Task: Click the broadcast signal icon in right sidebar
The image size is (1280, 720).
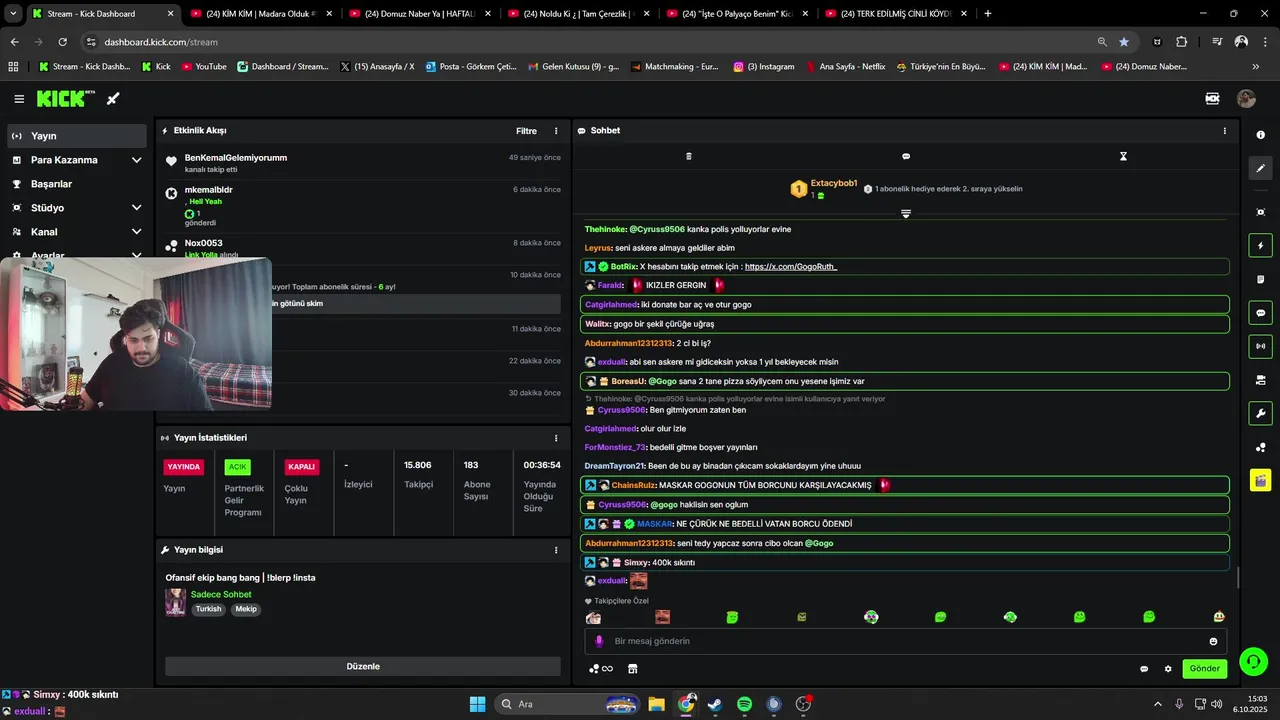Action: coord(1260,347)
